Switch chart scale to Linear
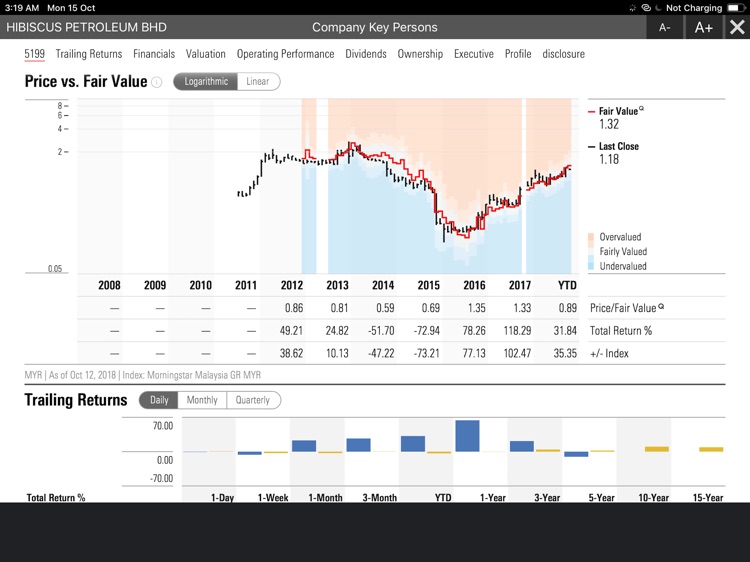Viewport: 750px width, 562px height. coord(258,81)
